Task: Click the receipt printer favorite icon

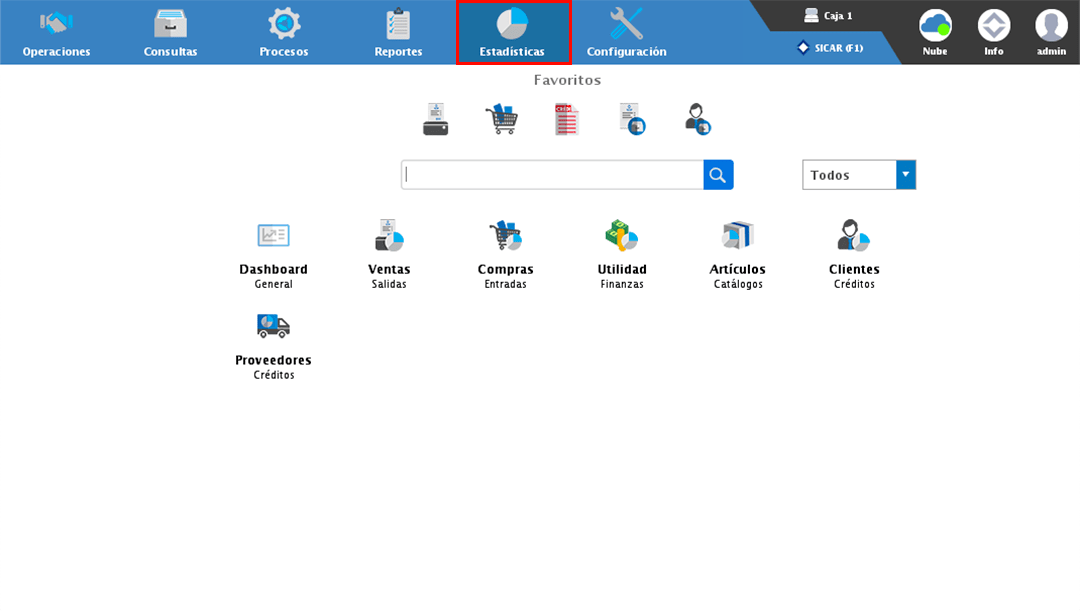Action: pyautogui.click(x=435, y=120)
